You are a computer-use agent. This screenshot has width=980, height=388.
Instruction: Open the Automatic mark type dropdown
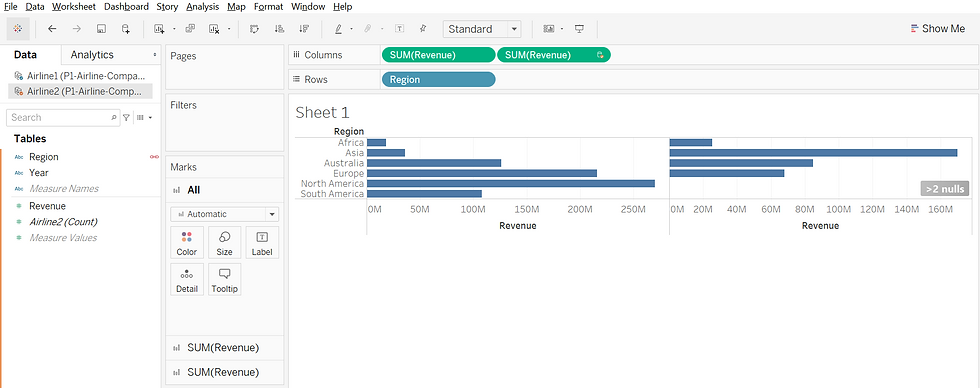click(x=224, y=214)
